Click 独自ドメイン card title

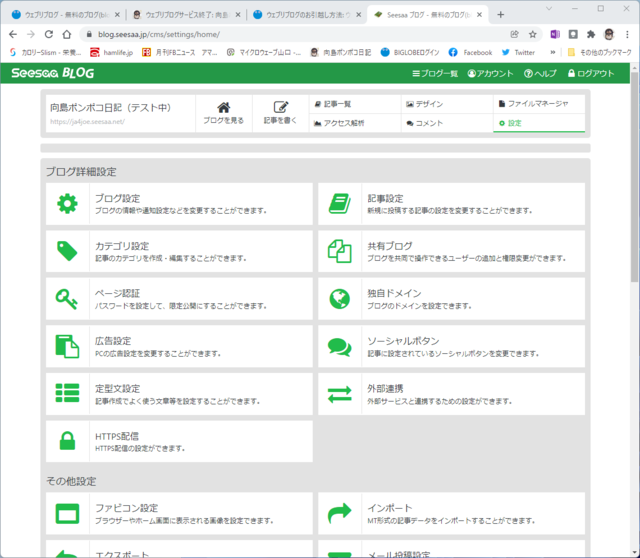coord(394,293)
